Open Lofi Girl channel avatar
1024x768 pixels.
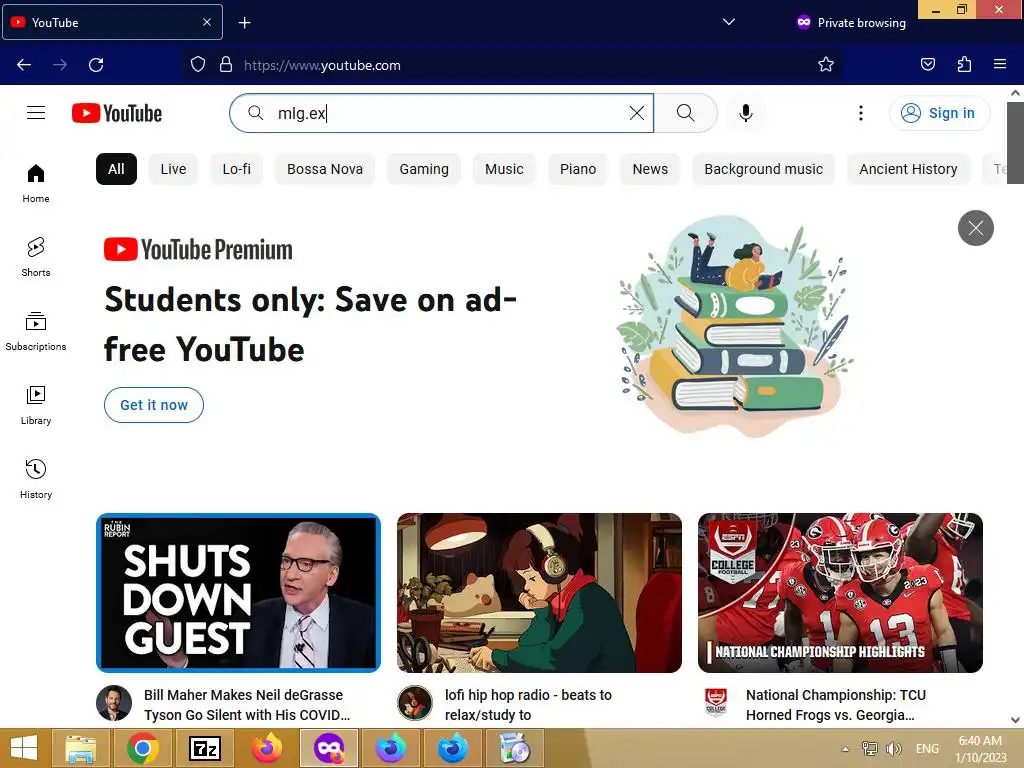[415, 703]
